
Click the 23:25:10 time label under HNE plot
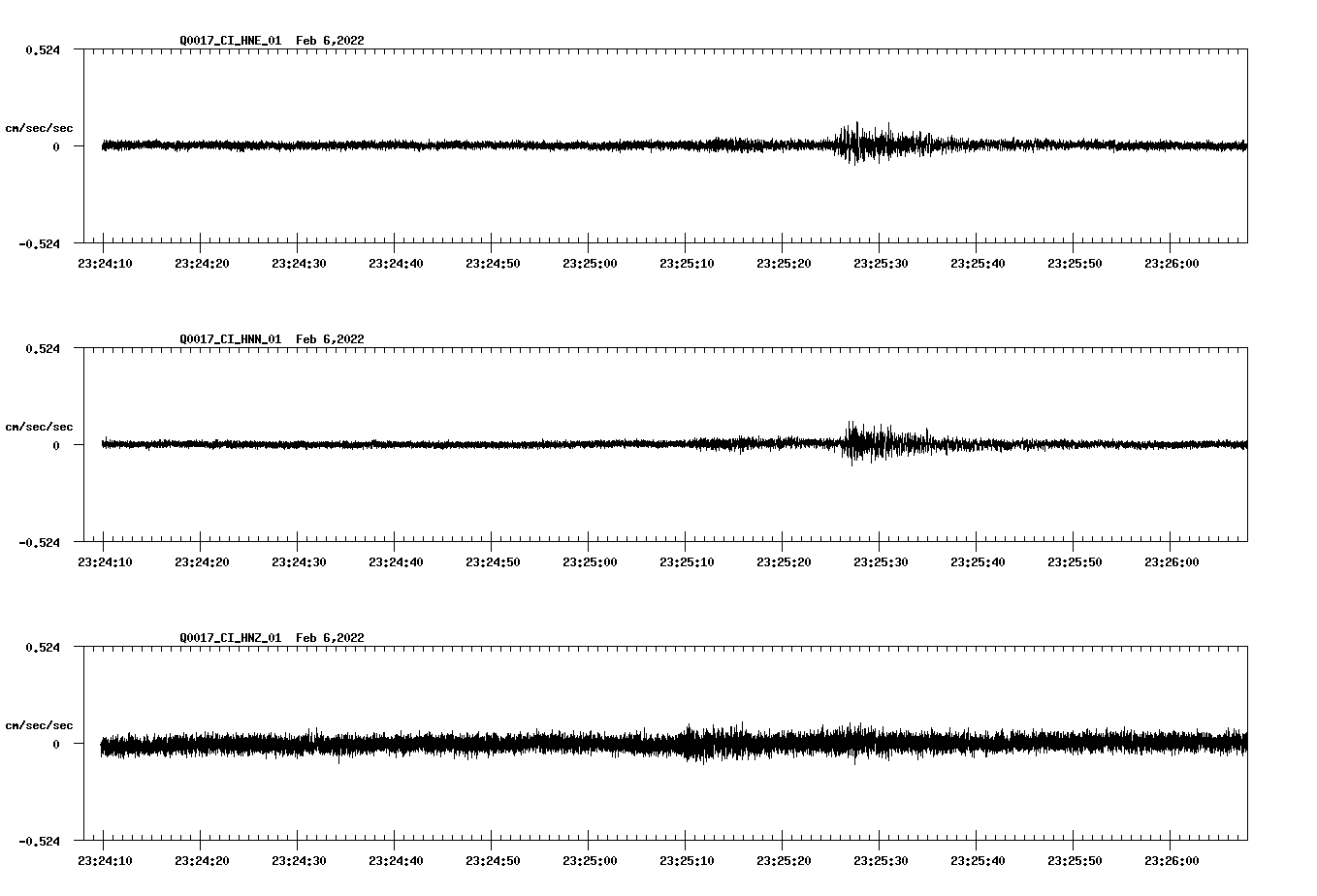[x=687, y=264]
